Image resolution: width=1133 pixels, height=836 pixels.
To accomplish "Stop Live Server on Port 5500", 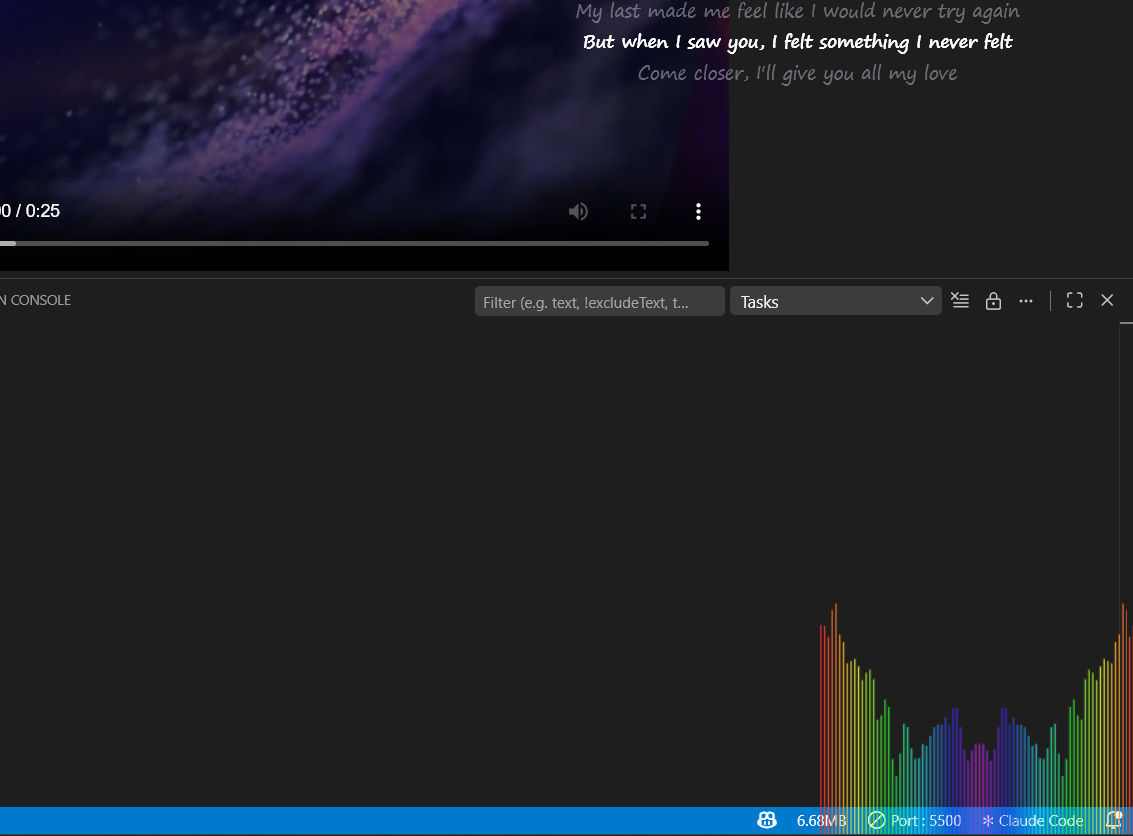I will click(915, 821).
